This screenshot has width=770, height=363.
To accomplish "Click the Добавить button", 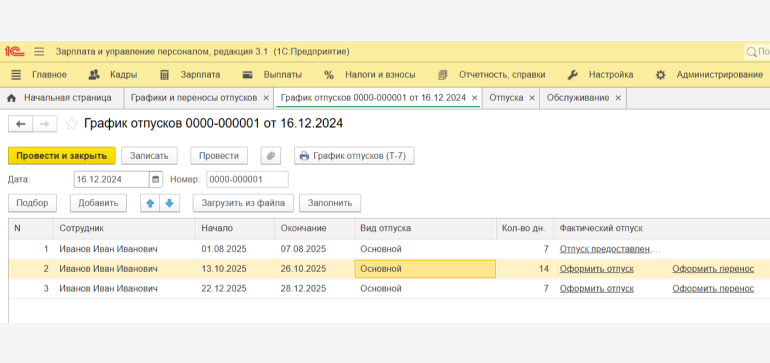I will coord(98,203).
